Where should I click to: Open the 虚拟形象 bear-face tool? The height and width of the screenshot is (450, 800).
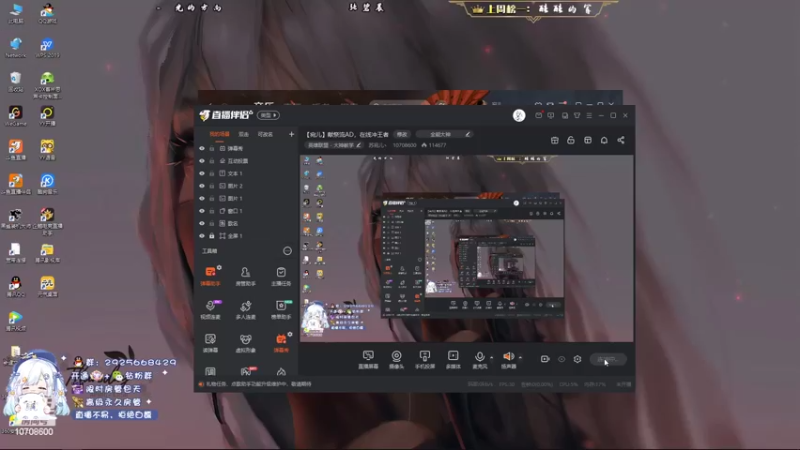[x=245, y=343]
